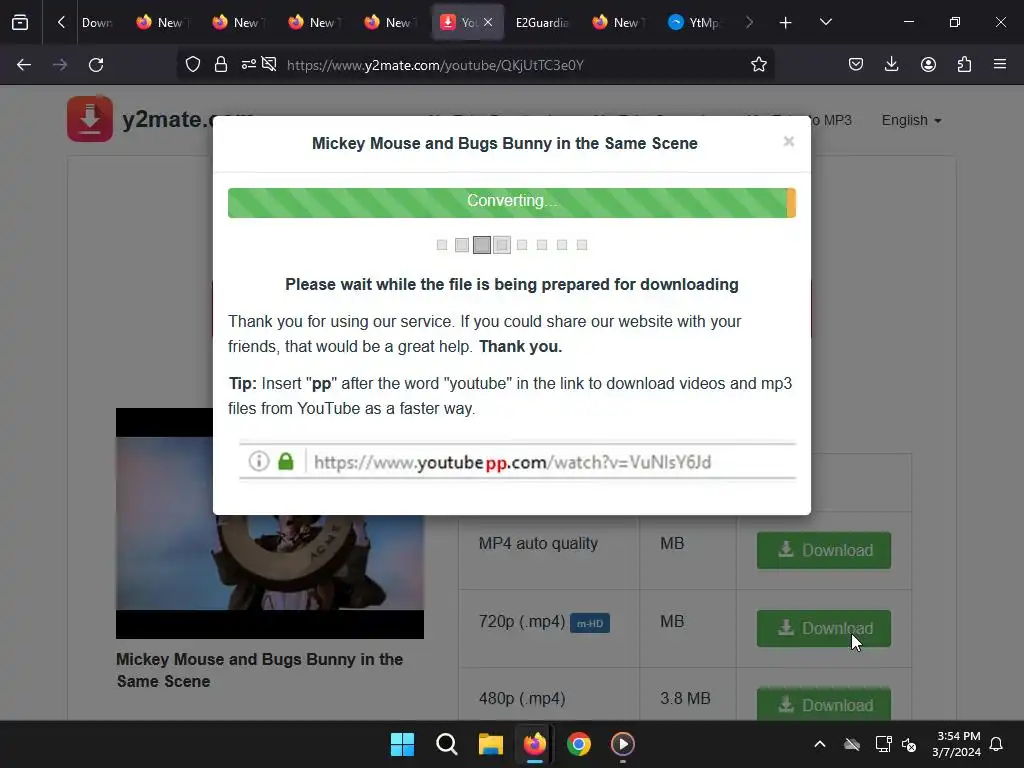The image size is (1024, 768).
Task: Launch Google Chrome from taskbar
Action: pos(579,744)
